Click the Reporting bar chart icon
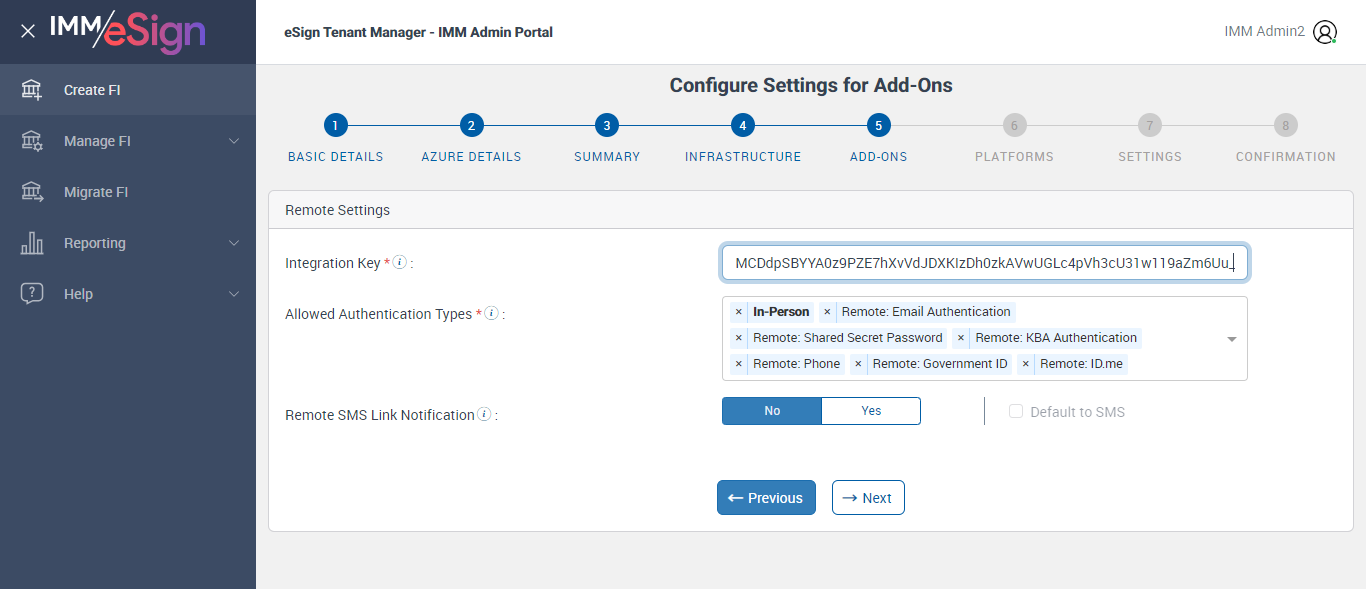Viewport: 1366px width, 589px height. (x=32, y=243)
